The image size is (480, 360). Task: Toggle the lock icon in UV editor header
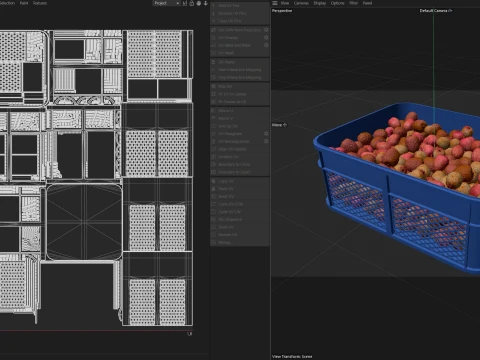pyautogui.click(x=192, y=3)
